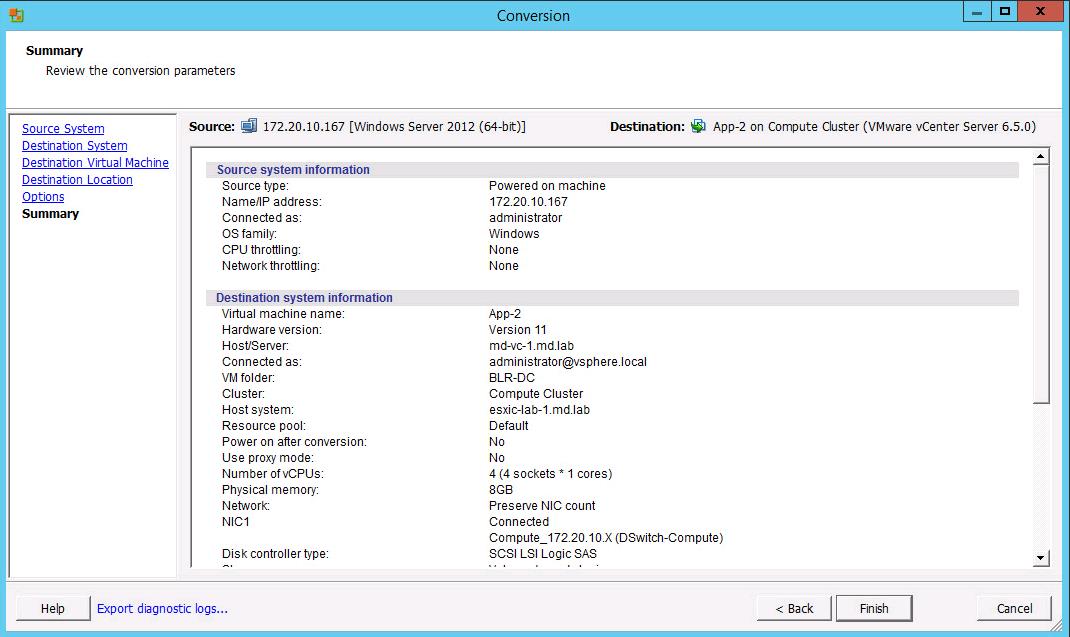The image size is (1070, 637).
Task: Click the Cluster value 'Compute Cluster'
Action: [536, 394]
